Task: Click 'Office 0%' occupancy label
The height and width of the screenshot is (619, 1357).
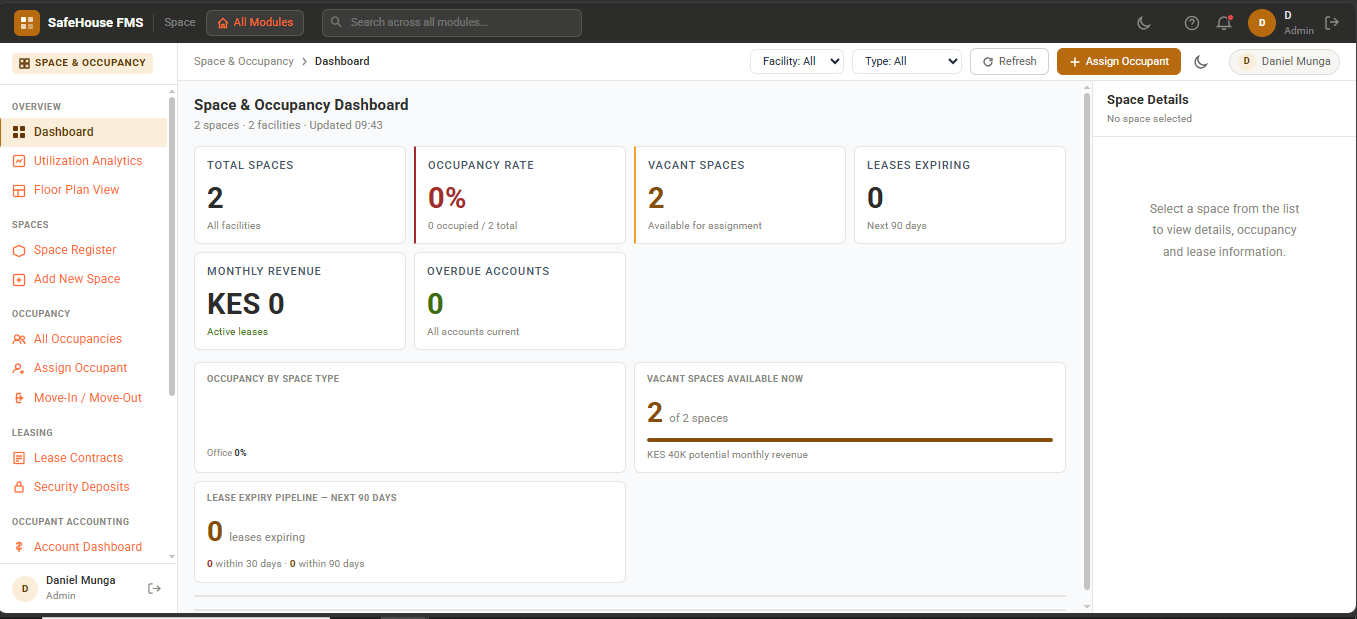Action: pos(227,453)
